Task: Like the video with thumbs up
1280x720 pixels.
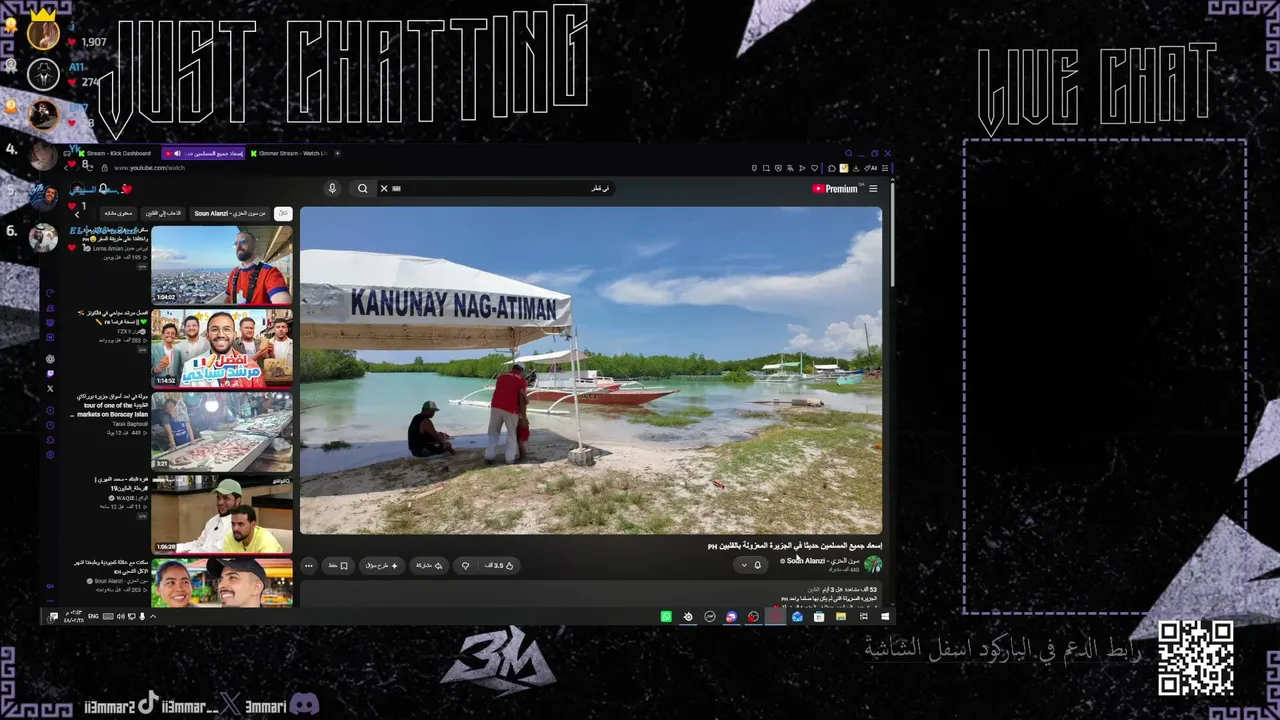Action: point(499,566)
